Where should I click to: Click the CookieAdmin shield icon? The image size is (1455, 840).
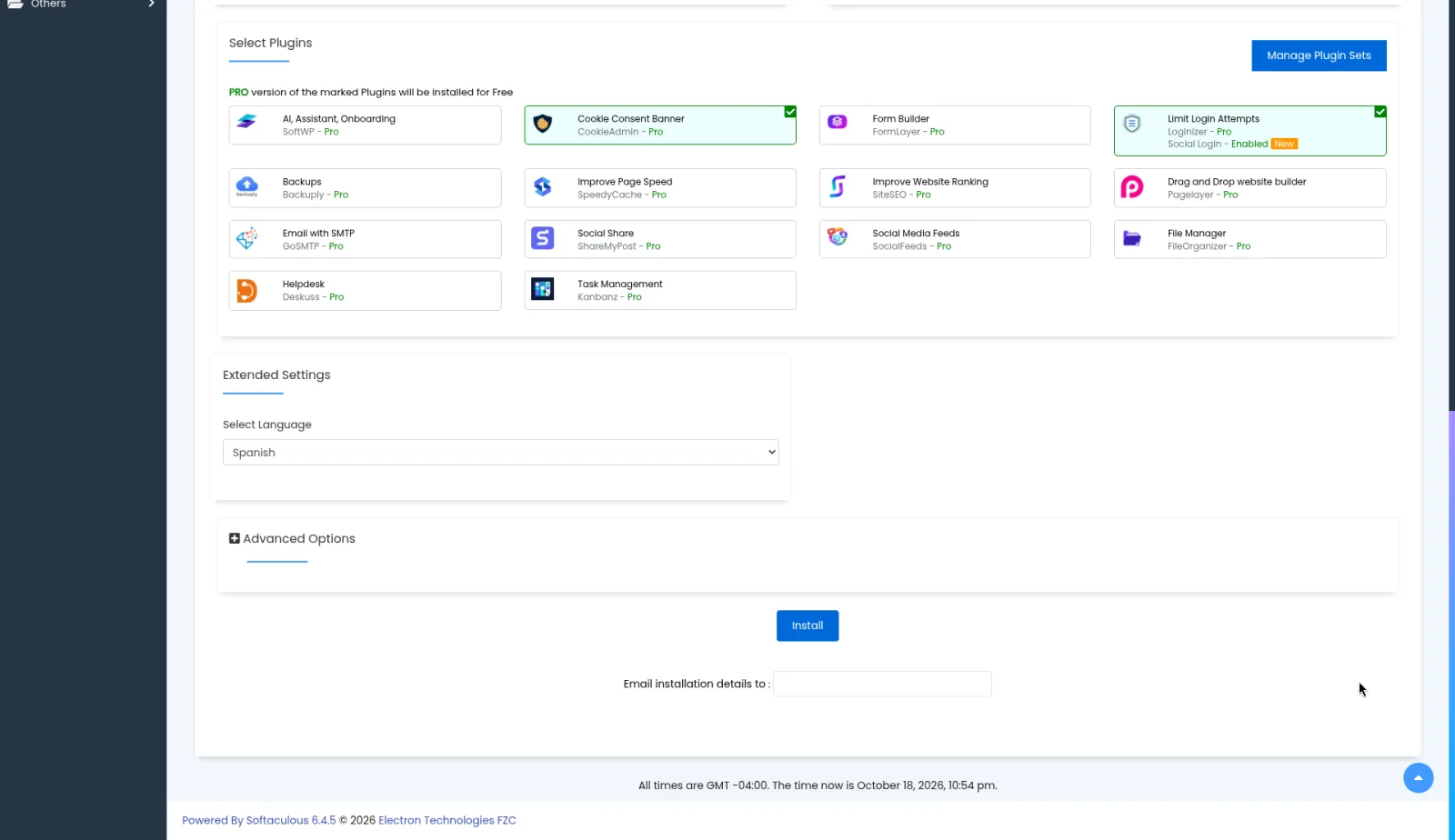coord(543,124)
